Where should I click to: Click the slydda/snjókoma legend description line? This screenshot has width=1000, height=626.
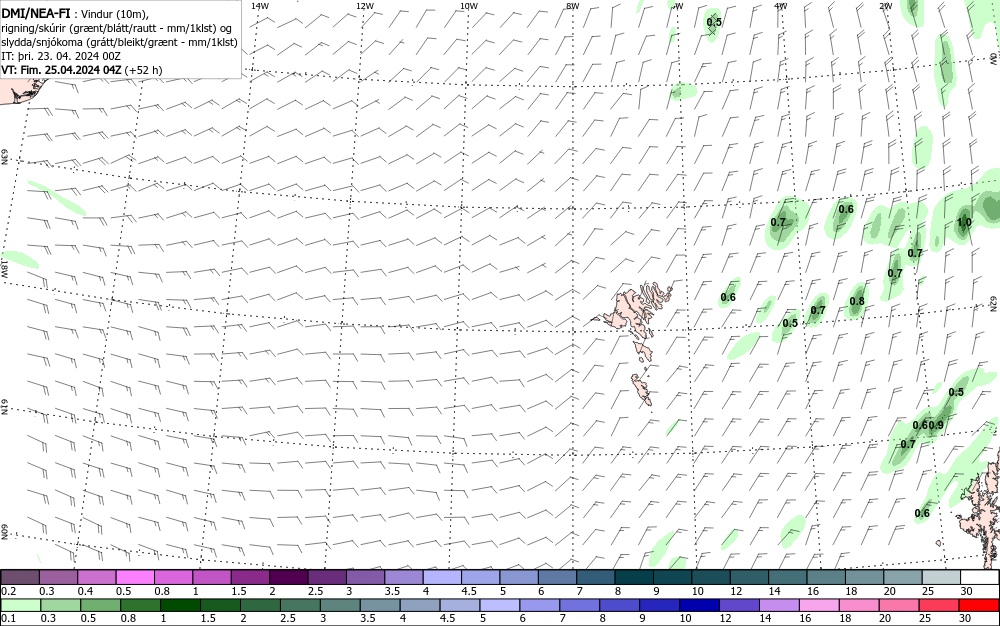click(120, 42)
